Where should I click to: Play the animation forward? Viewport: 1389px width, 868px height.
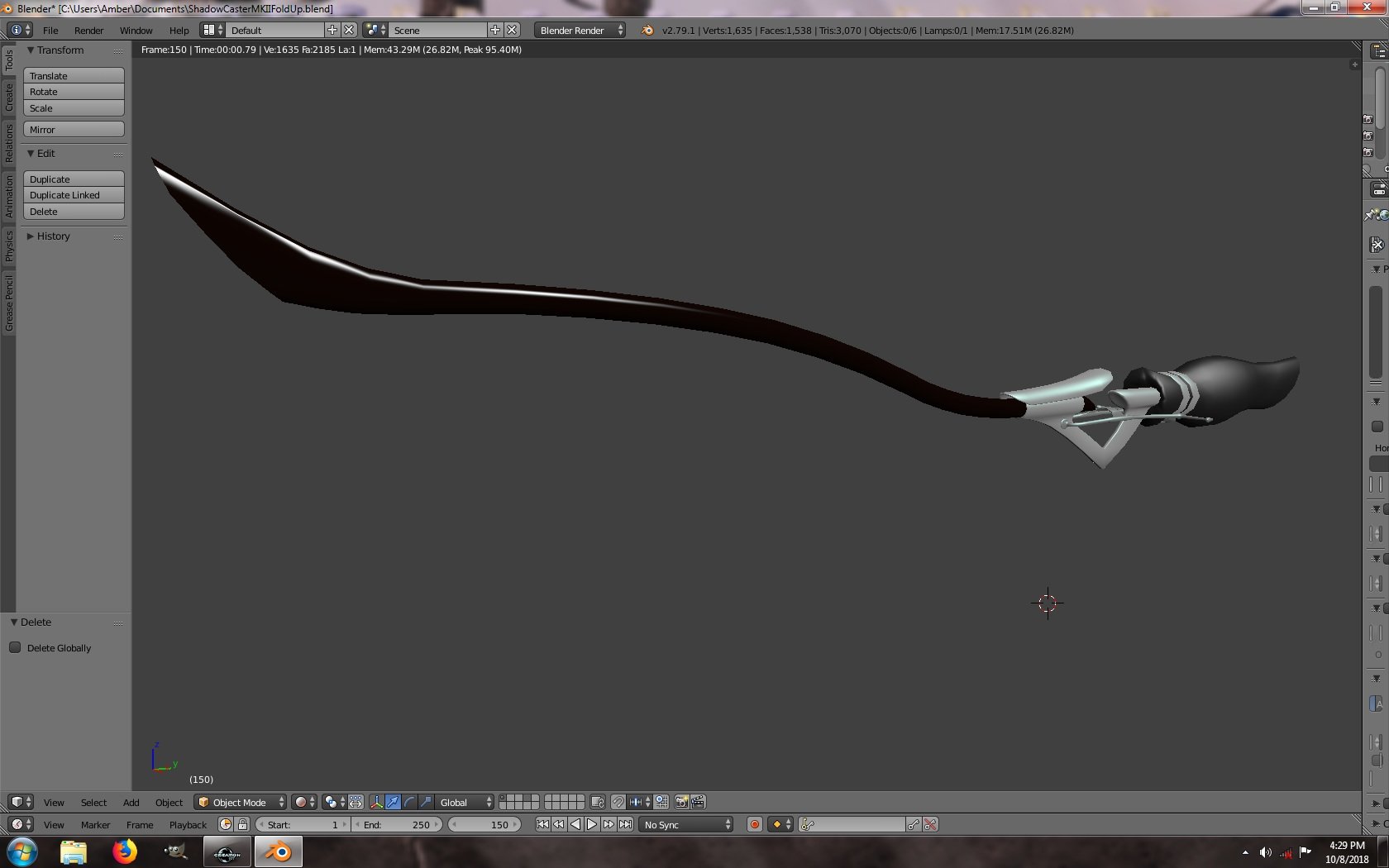[592, 824]
